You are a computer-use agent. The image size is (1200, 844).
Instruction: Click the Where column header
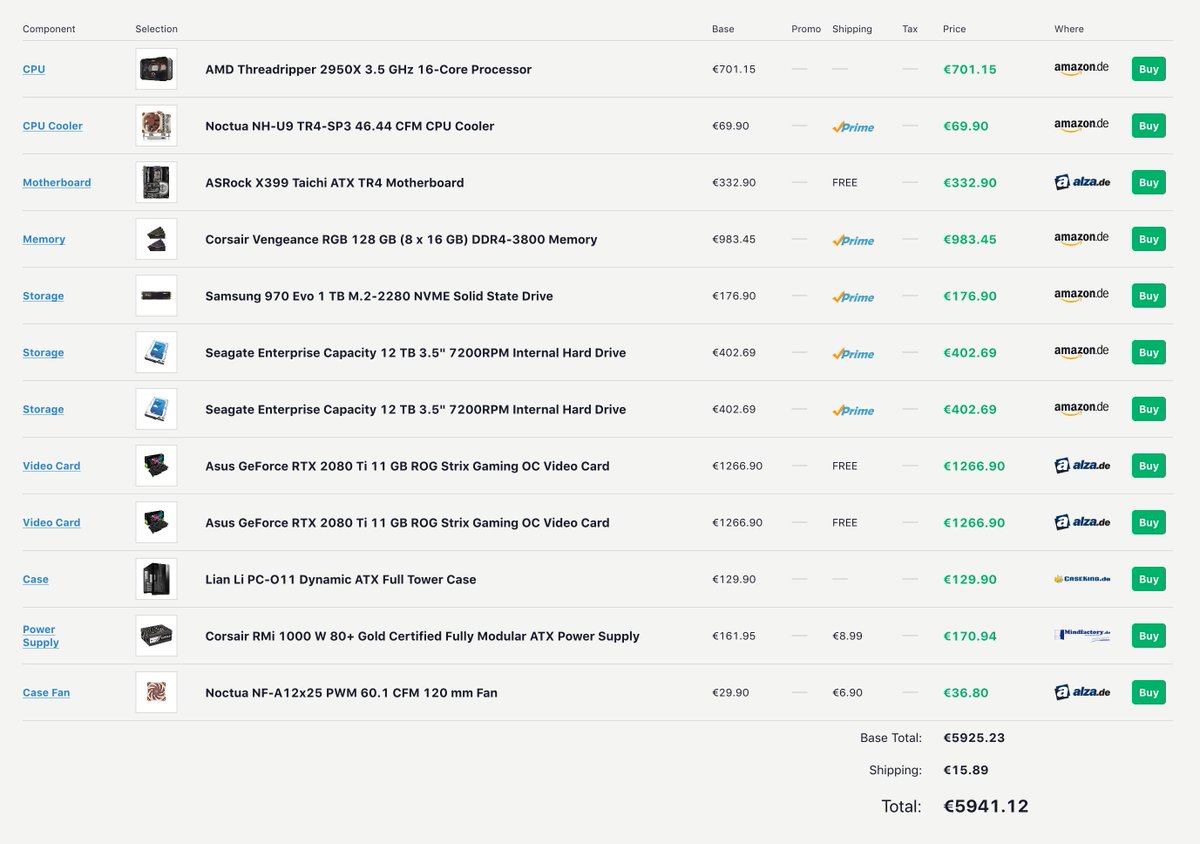[x=1069, y=29]
